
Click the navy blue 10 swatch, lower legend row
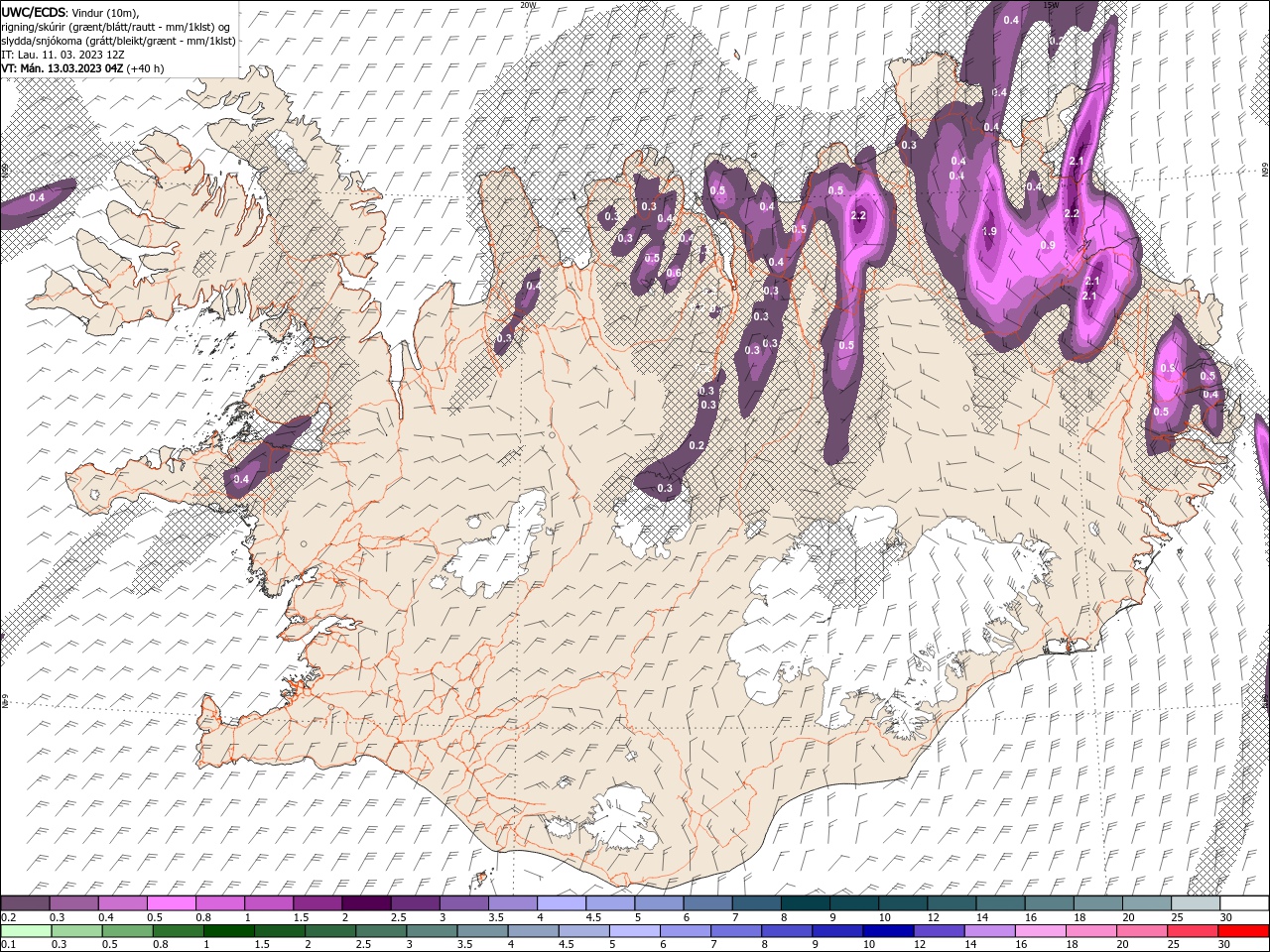point(889,931)
